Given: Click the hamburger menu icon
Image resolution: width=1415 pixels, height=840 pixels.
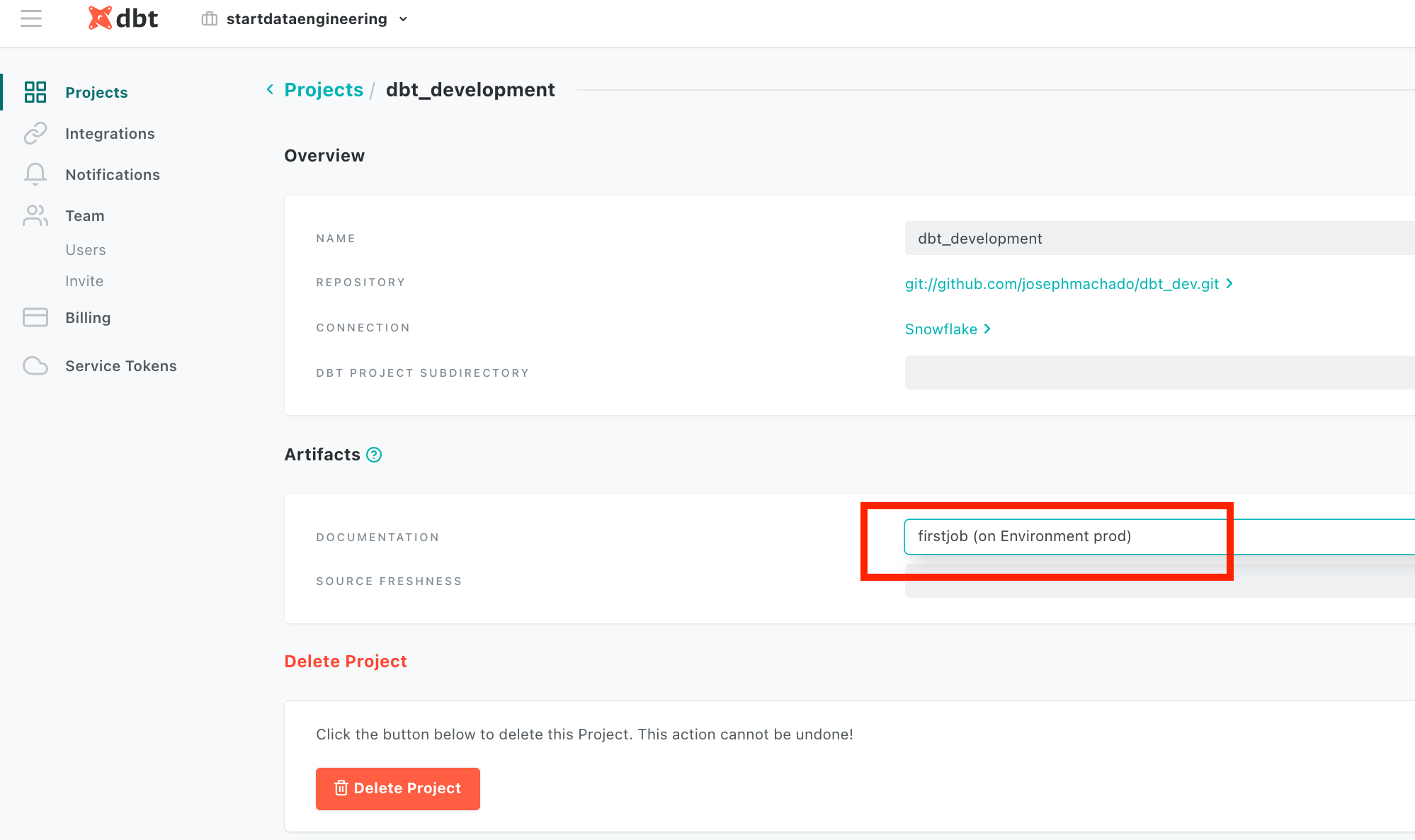Looking at the screenshot, I should [x=31, y=18].
